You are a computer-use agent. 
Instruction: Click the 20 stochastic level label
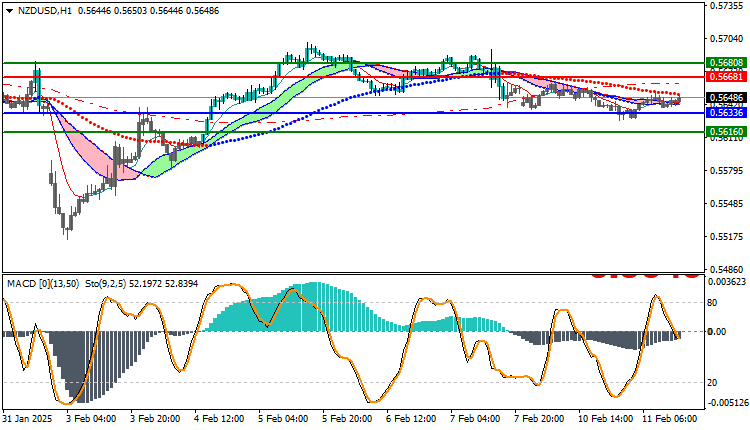click(x=712, y=383)
